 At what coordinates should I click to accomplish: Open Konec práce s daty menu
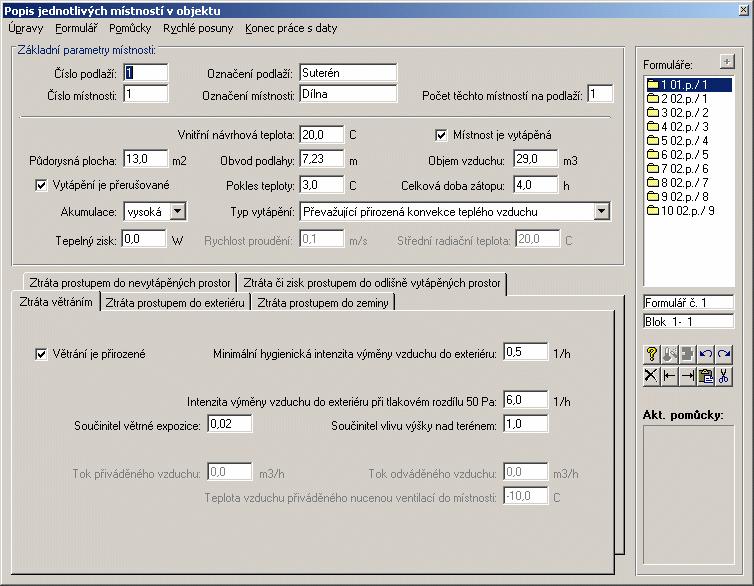point(291,28)
